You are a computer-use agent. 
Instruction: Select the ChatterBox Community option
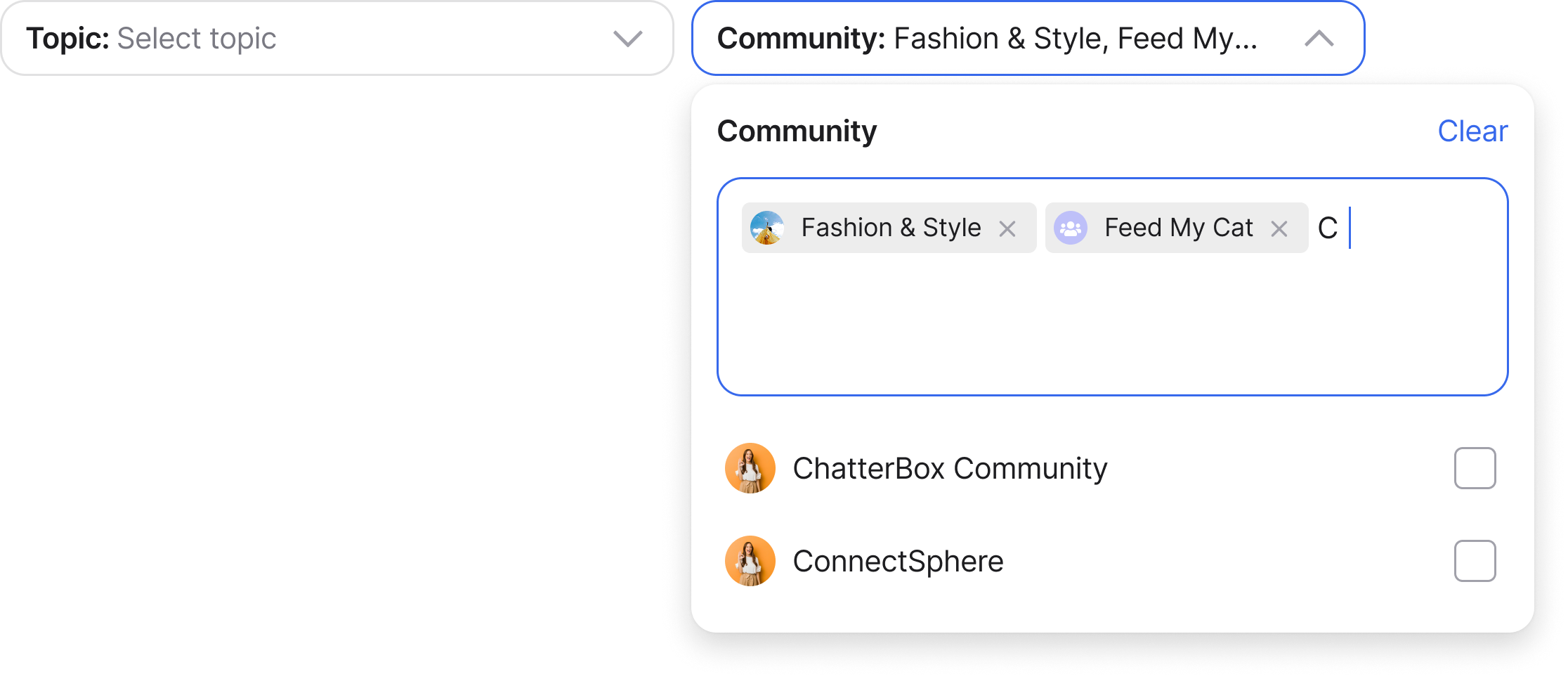(x=1111, y=468)
